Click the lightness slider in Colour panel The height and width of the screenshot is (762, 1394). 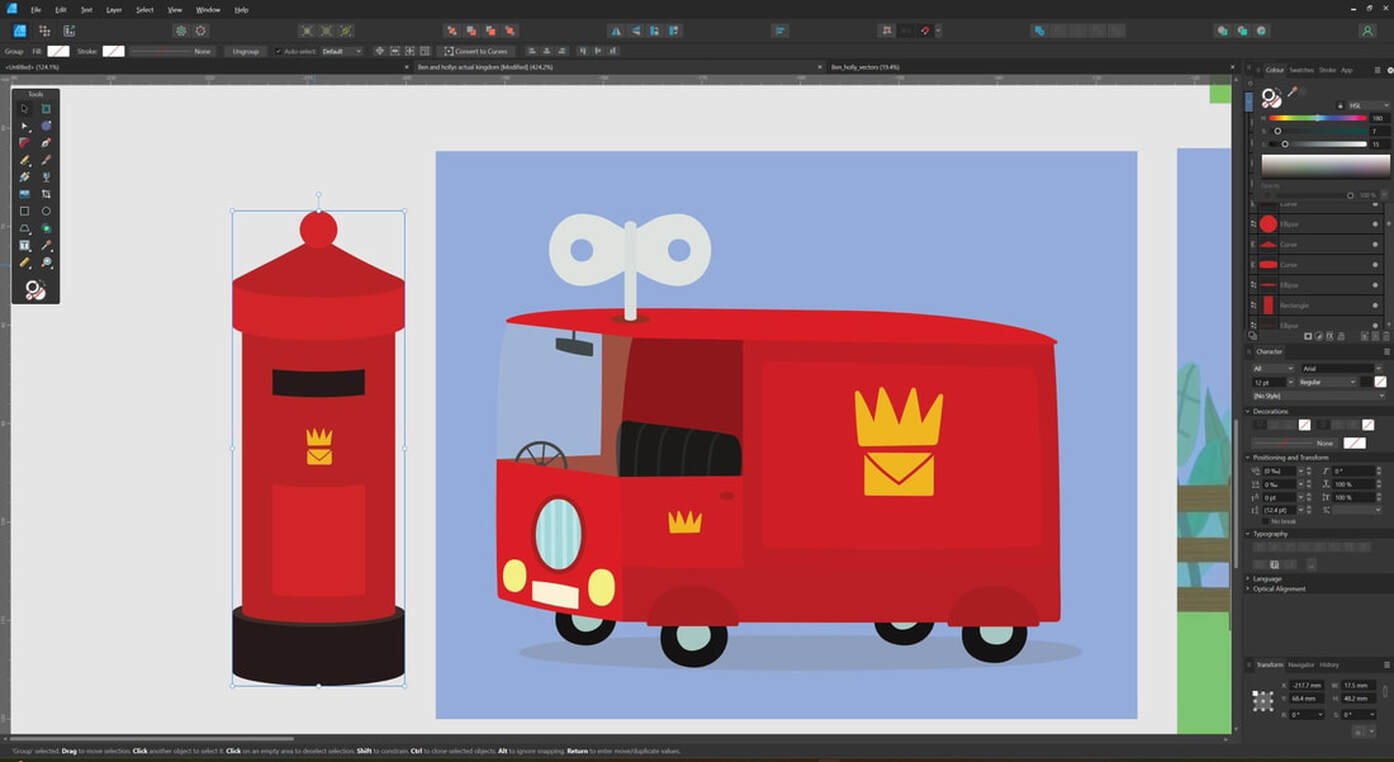1318,144
